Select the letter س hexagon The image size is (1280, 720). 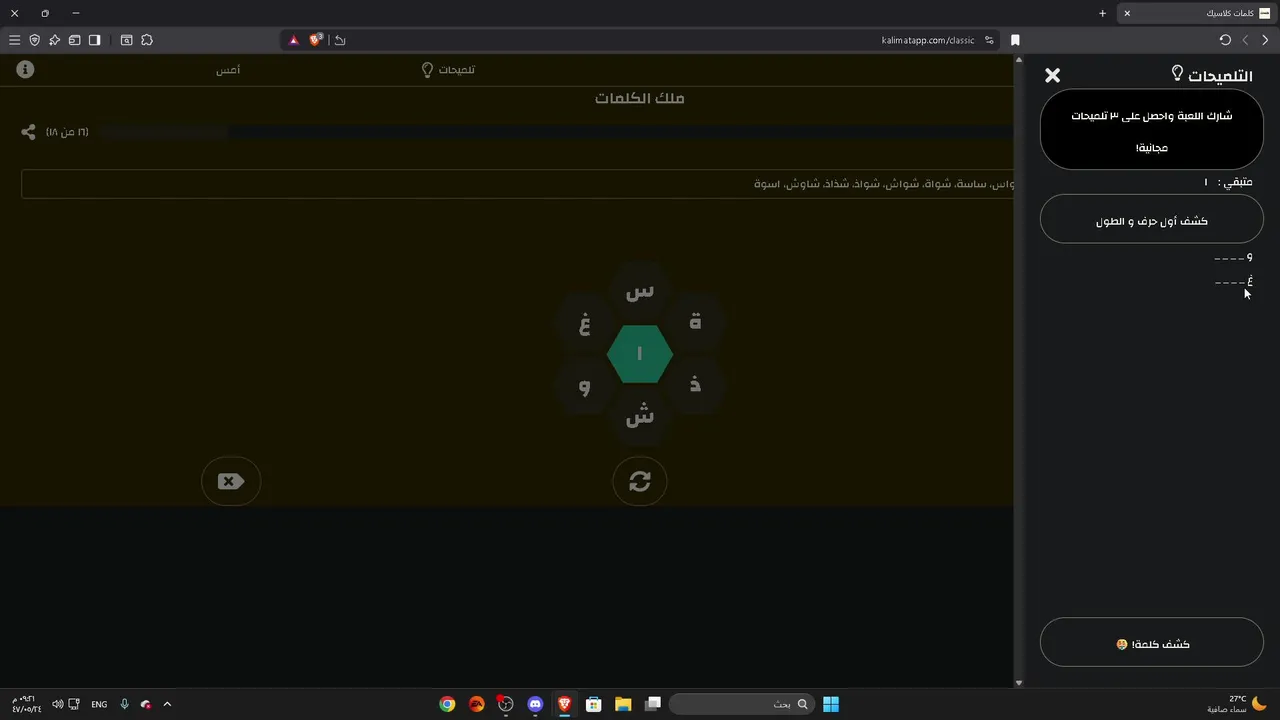point(640,291)
